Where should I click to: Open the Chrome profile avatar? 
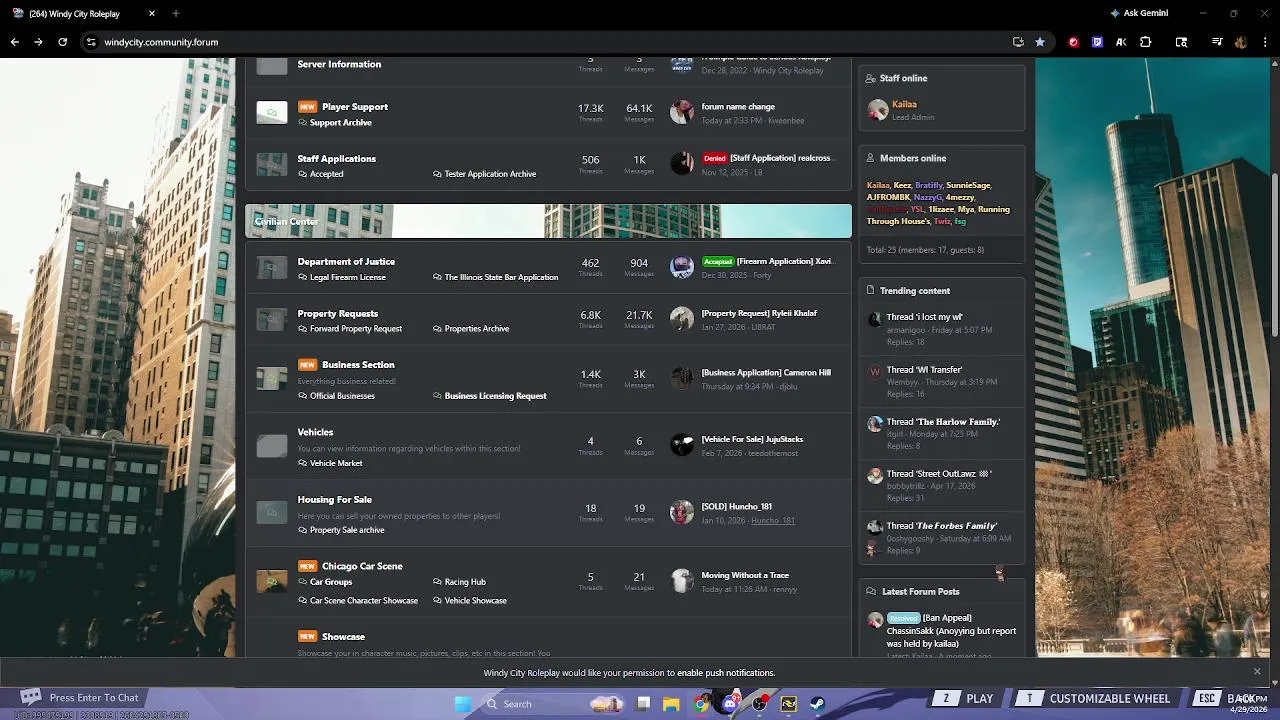1241,42
